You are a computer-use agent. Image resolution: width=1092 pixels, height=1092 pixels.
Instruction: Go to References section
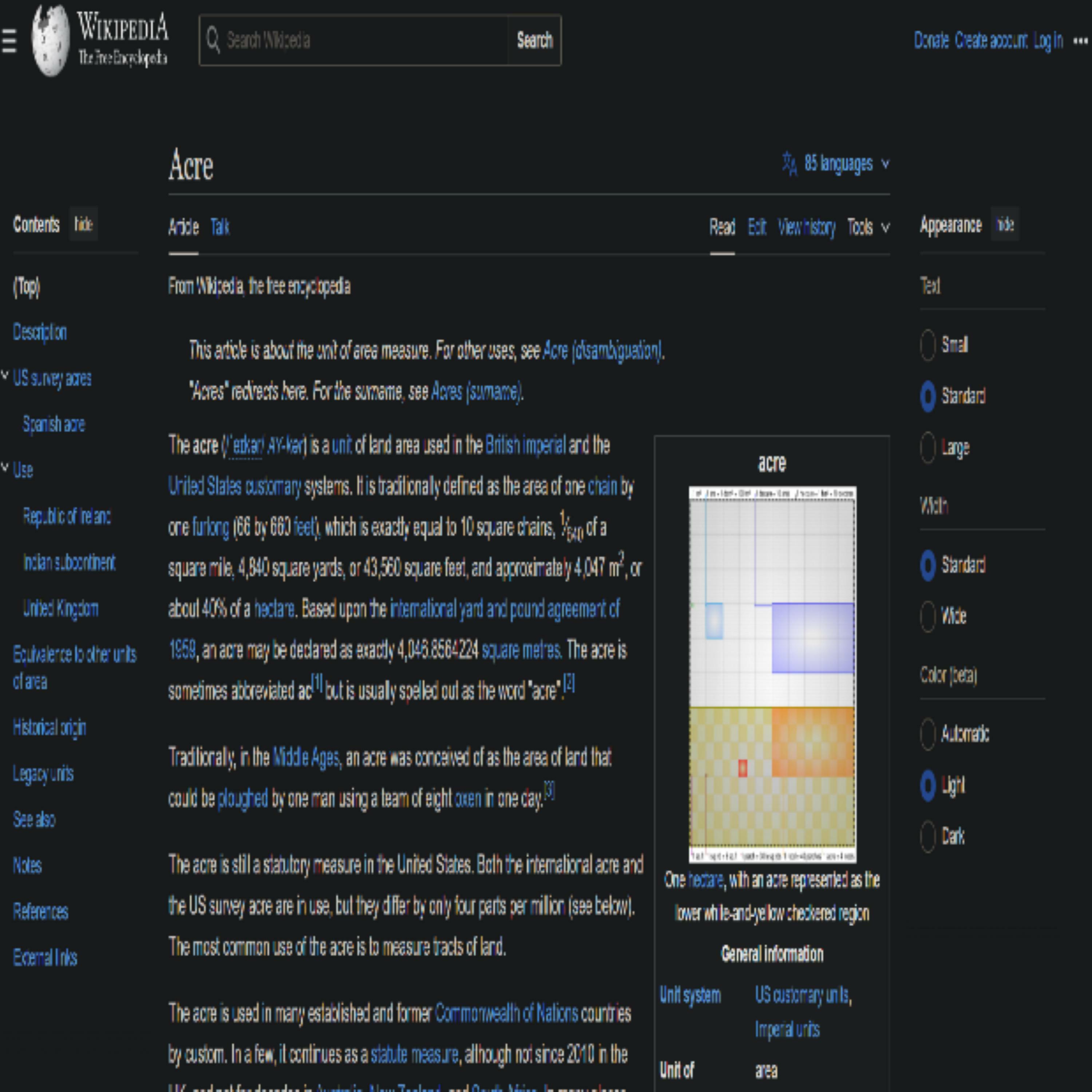pos(40,912)
